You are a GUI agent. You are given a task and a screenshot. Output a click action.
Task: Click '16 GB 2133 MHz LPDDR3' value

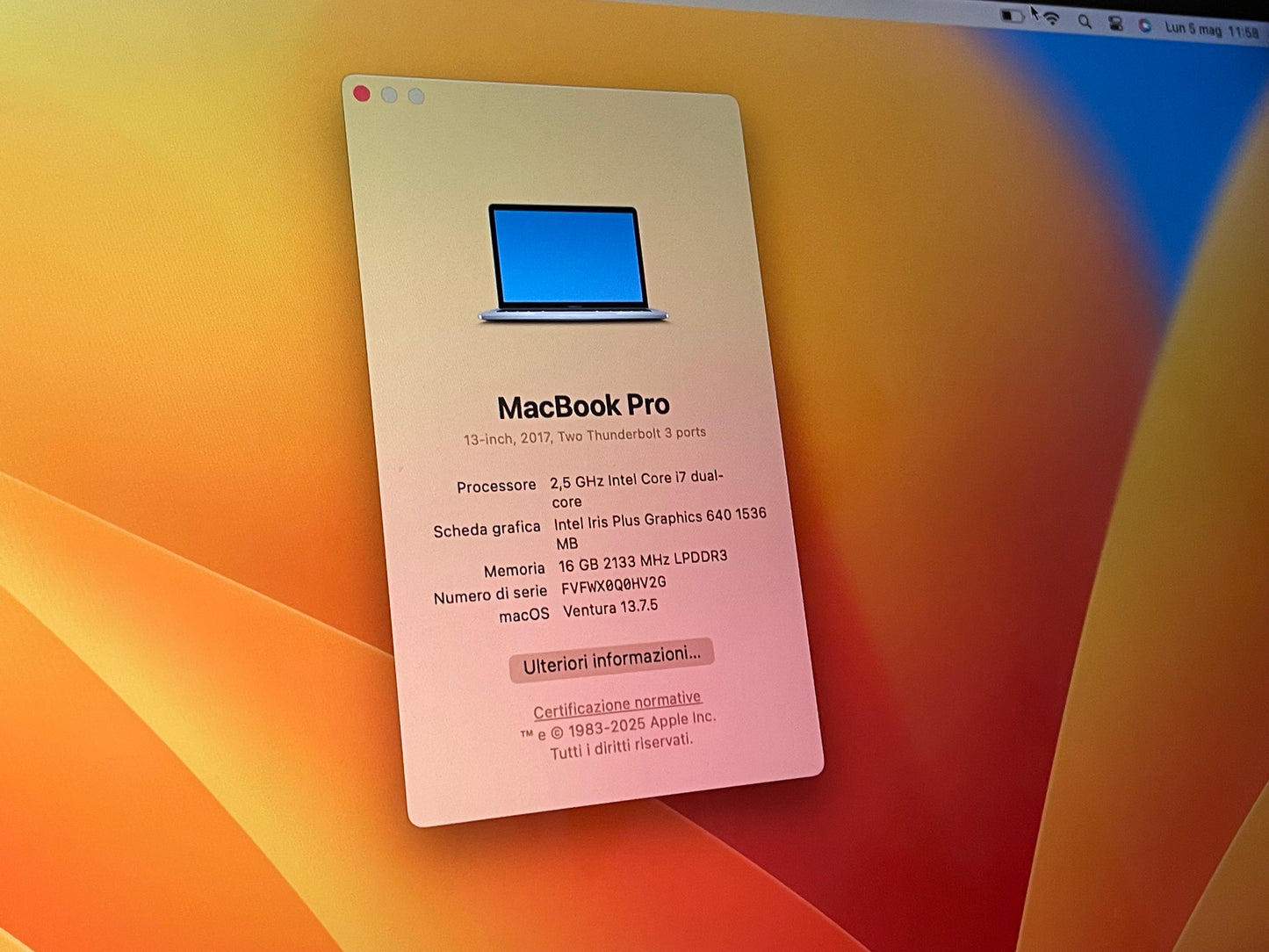point(643,560)
